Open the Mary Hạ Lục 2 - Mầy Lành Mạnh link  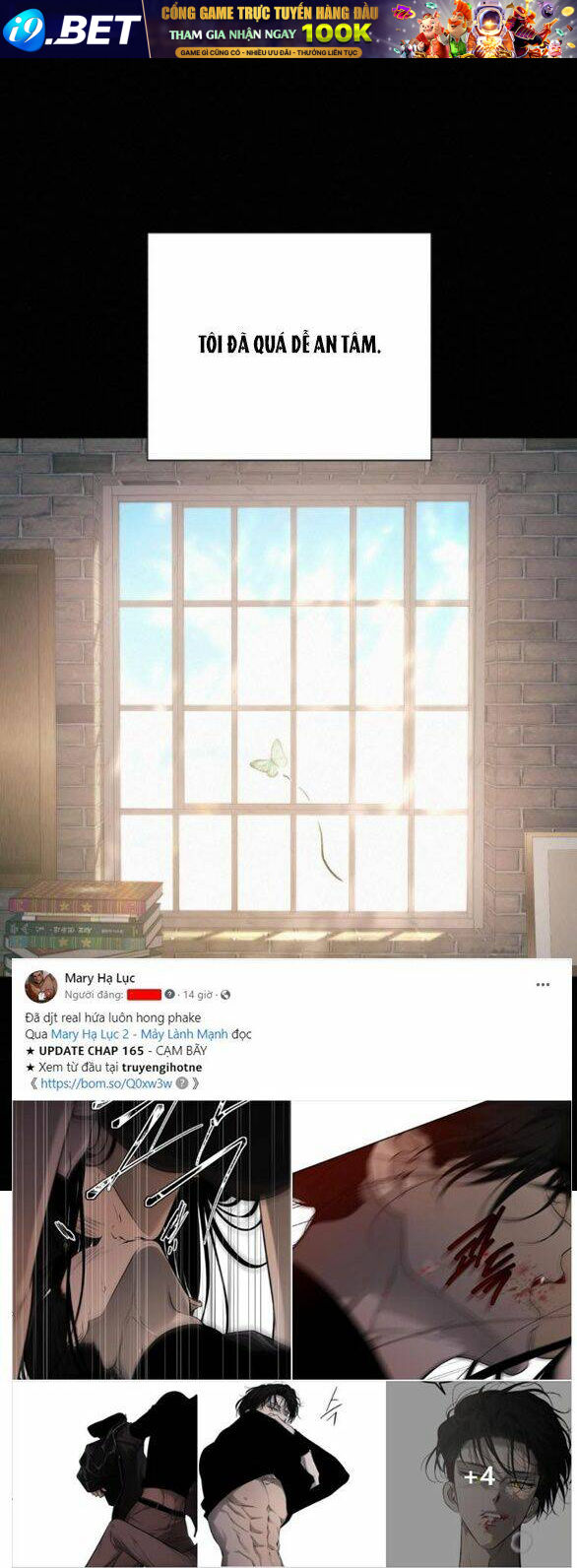[x=139, y=1034]
